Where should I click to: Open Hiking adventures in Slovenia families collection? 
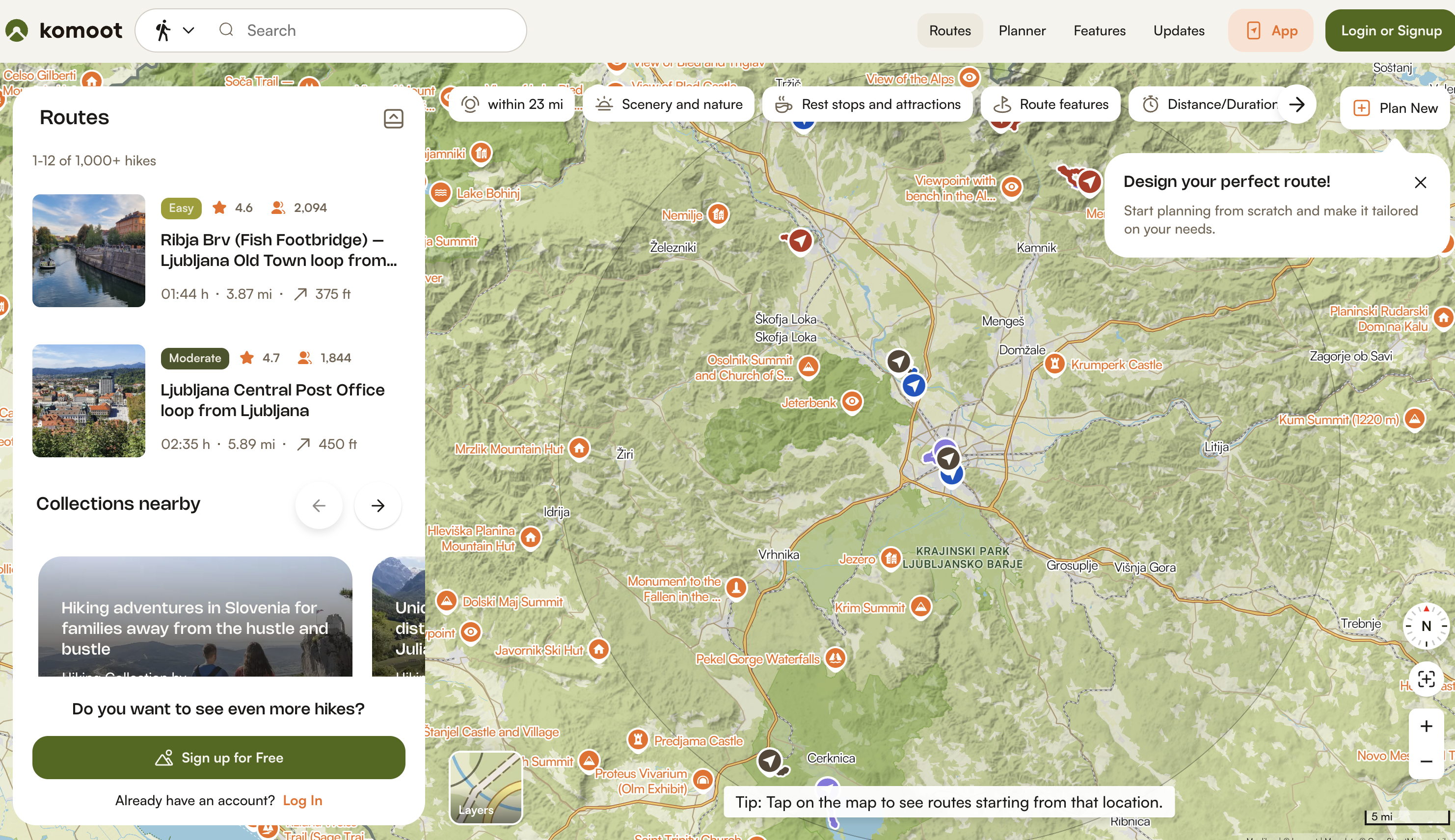tap(195, 616)
